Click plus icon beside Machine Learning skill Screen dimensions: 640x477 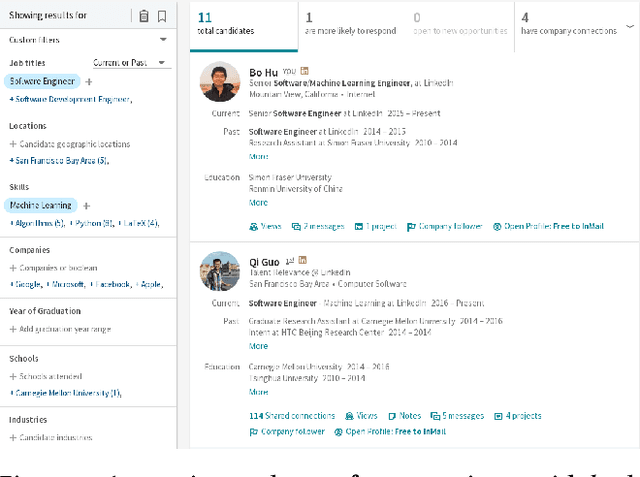click(x=86, y=205)
